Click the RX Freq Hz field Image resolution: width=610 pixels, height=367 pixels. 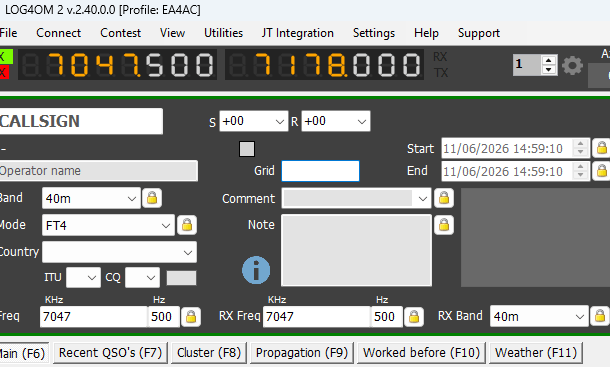click(x=387, y=316)
